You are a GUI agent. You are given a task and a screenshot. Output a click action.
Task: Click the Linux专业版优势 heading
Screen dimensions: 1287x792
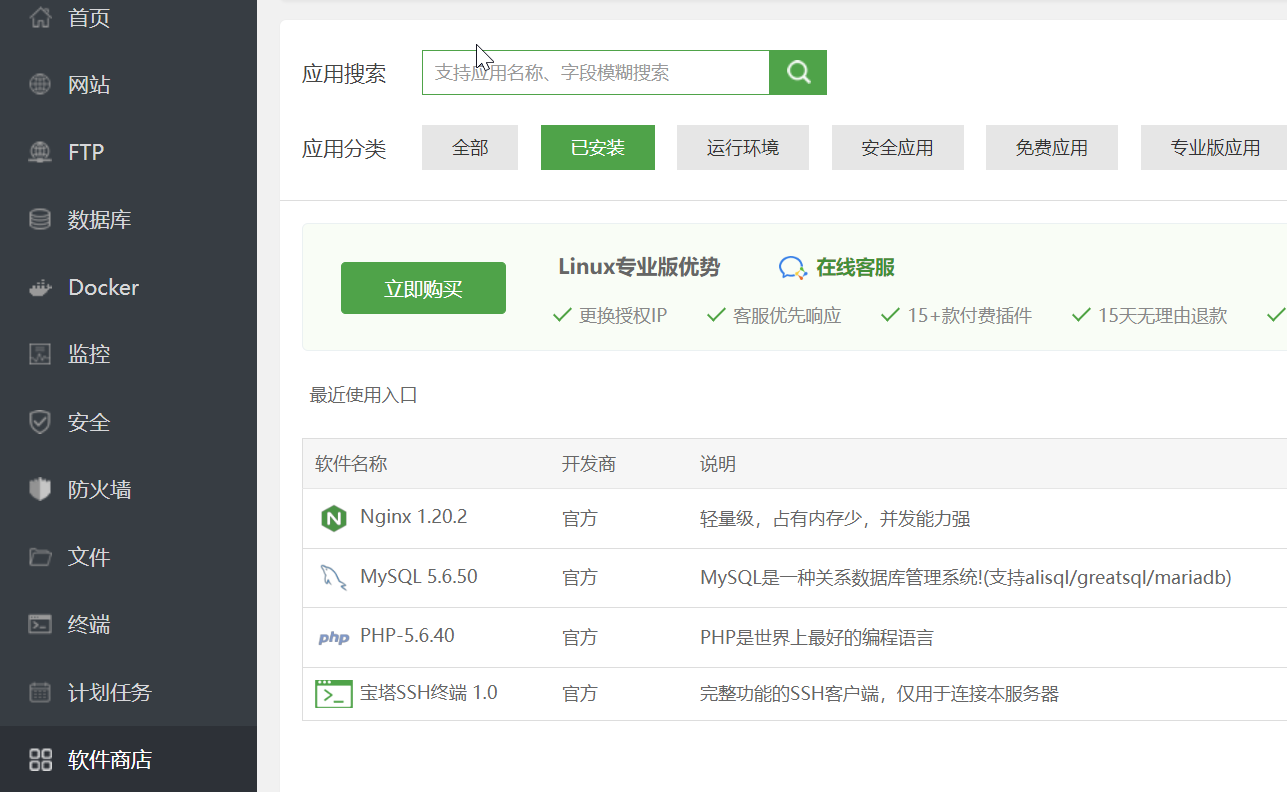[x=639, y=267]
